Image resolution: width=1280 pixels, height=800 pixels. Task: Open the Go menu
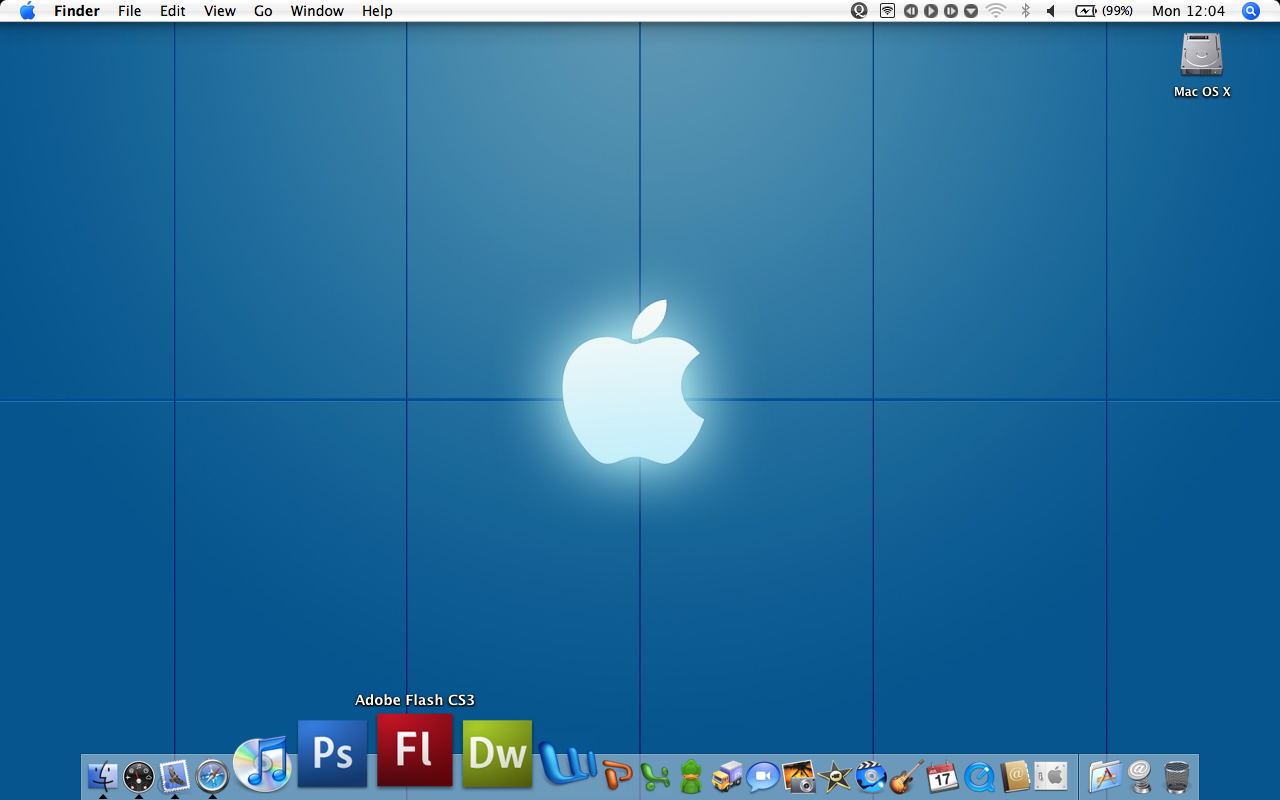coord(263,11)
